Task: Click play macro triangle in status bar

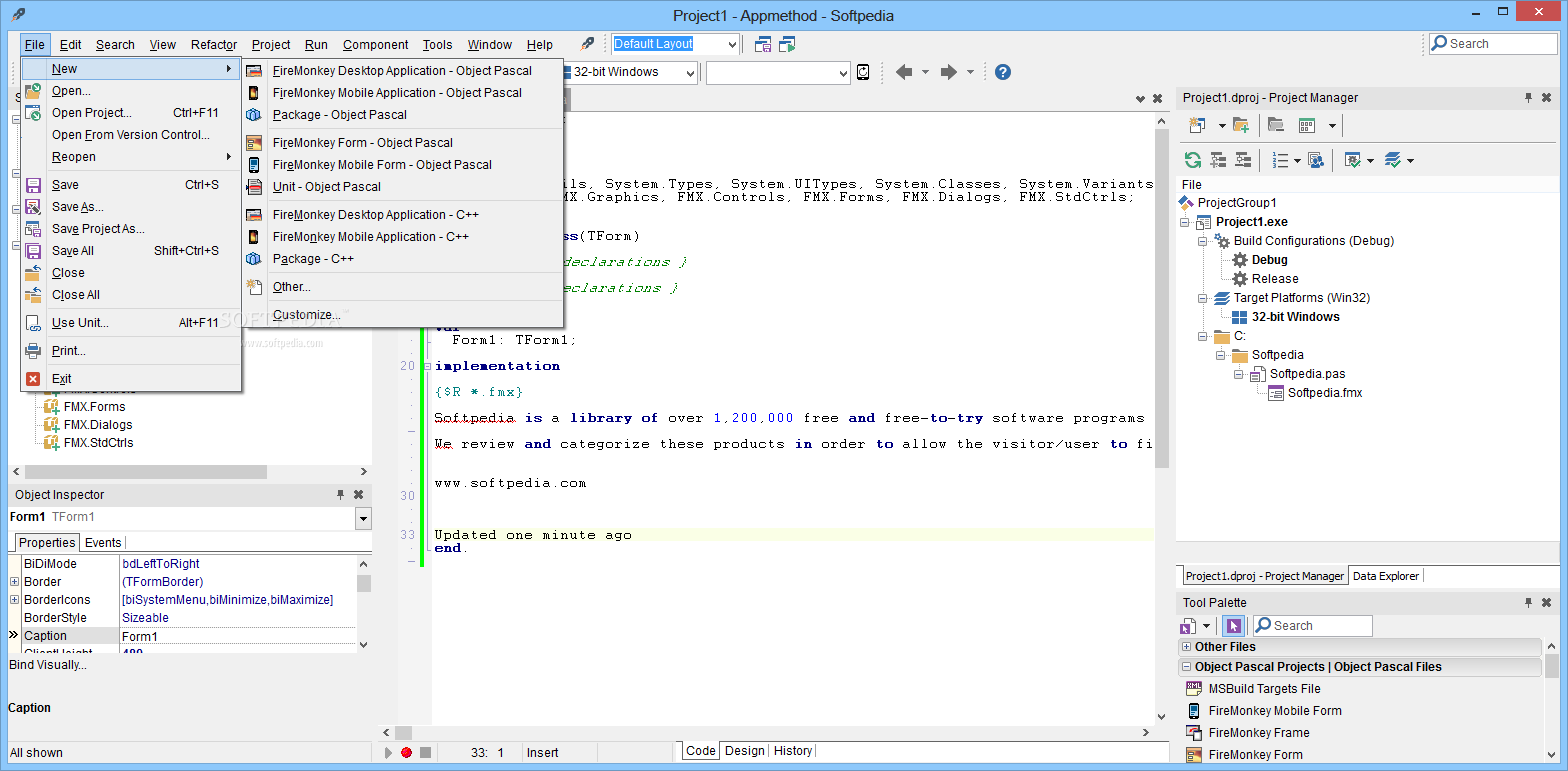Action: tap(389, 753)
